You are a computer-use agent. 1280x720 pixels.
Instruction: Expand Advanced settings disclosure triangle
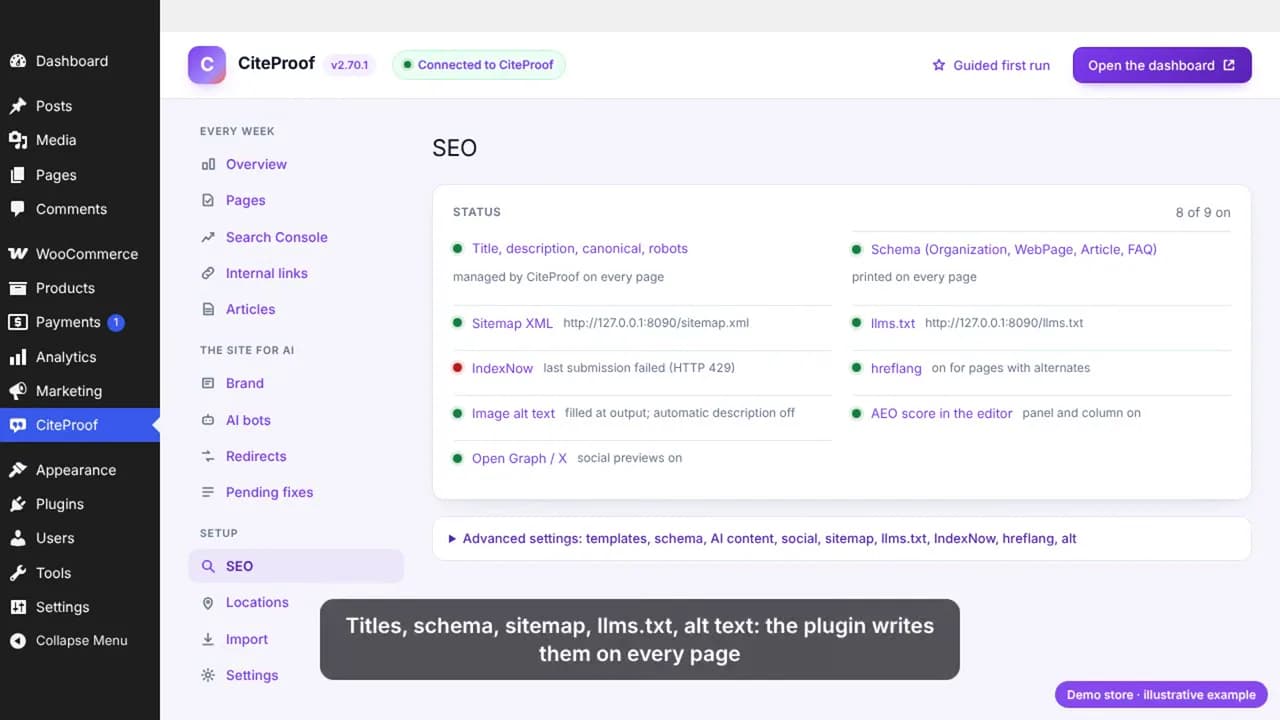(x=452, y=539)
